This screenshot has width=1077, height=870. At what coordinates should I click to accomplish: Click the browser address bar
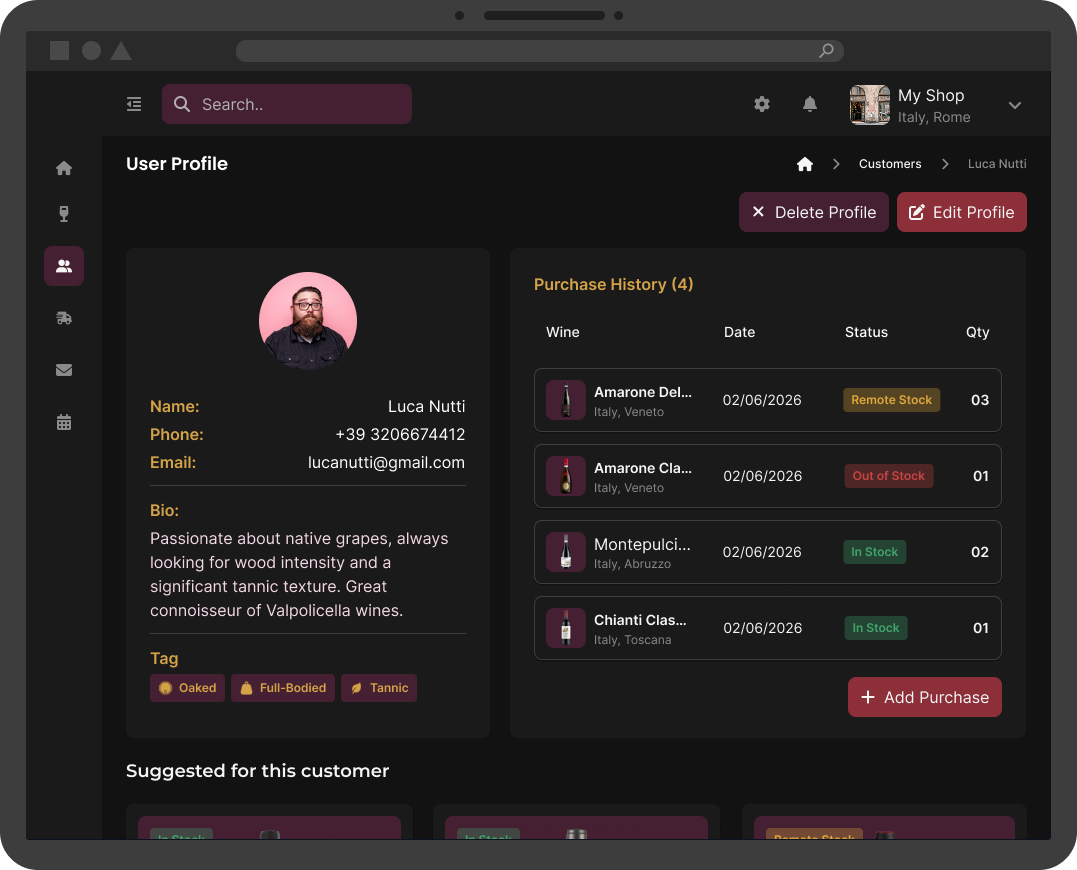coord(540,50)
